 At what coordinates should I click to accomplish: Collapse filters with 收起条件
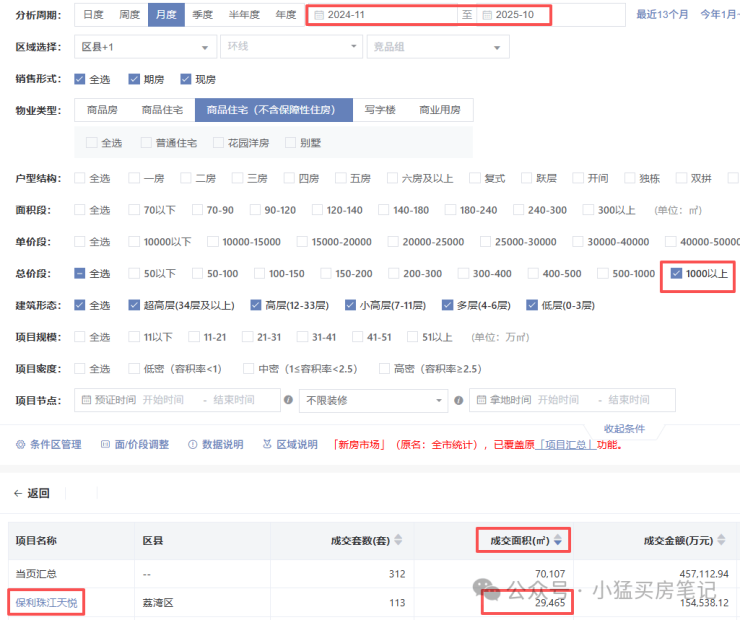click(623, 428)
